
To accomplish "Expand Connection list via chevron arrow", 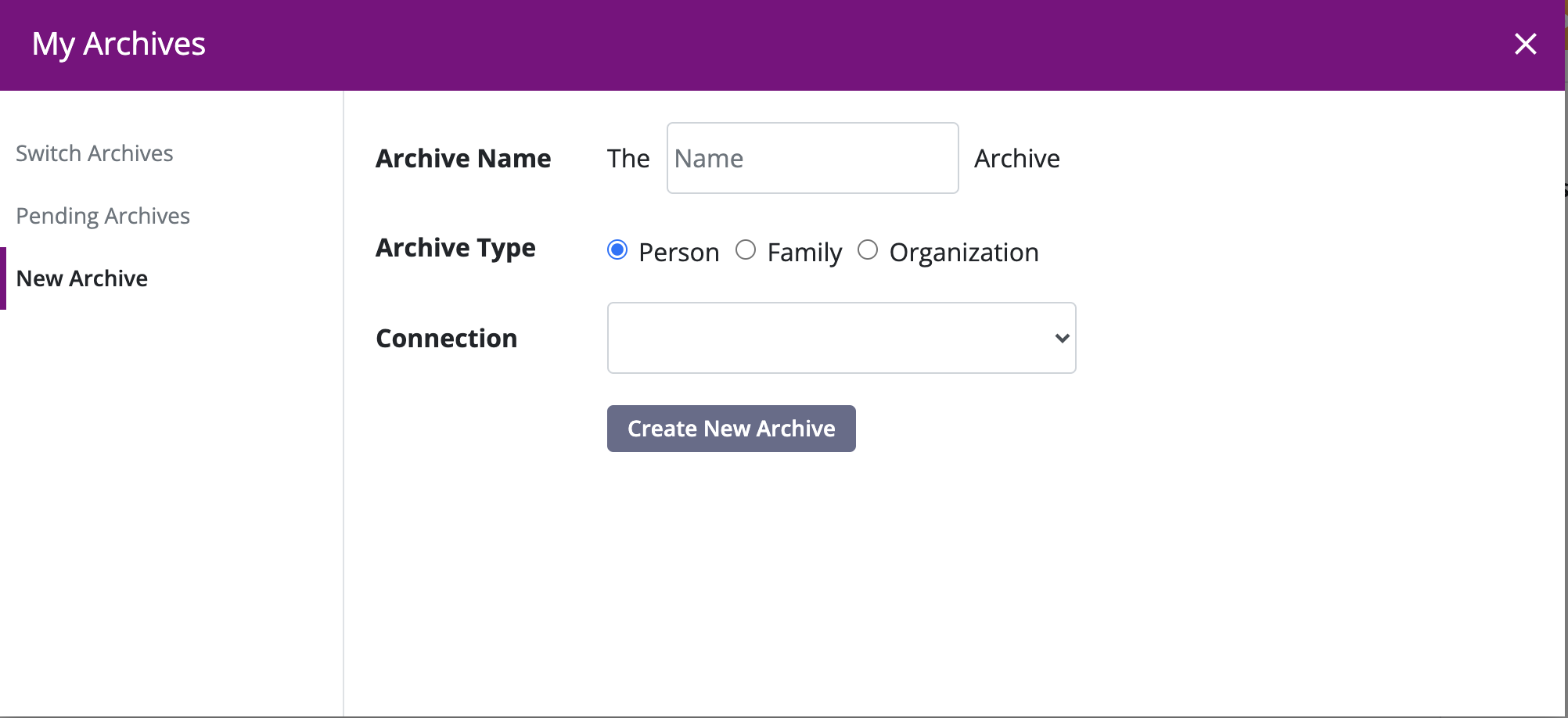I will click(1062, 338).
